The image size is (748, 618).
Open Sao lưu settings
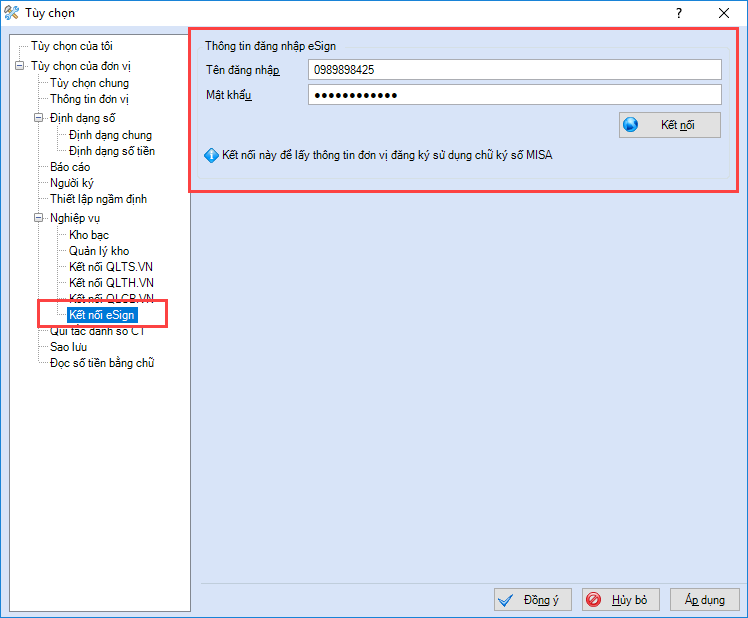(68, 347)
